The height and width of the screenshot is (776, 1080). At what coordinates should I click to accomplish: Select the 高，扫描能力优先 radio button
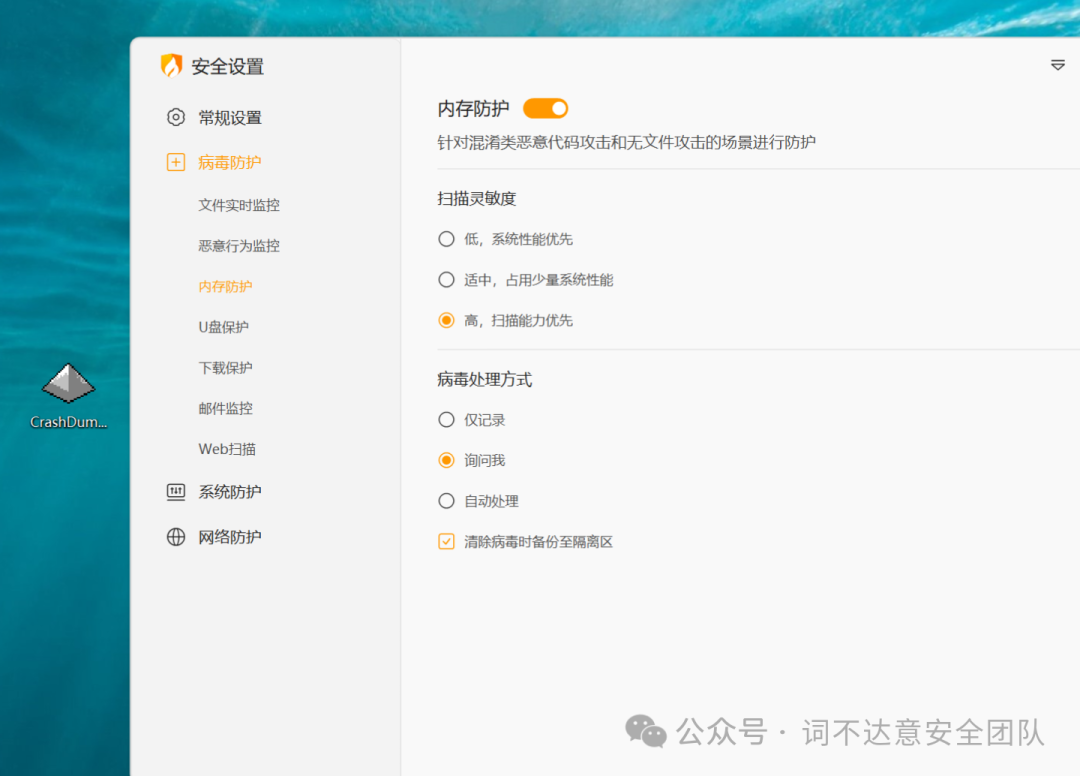(446, 320)
